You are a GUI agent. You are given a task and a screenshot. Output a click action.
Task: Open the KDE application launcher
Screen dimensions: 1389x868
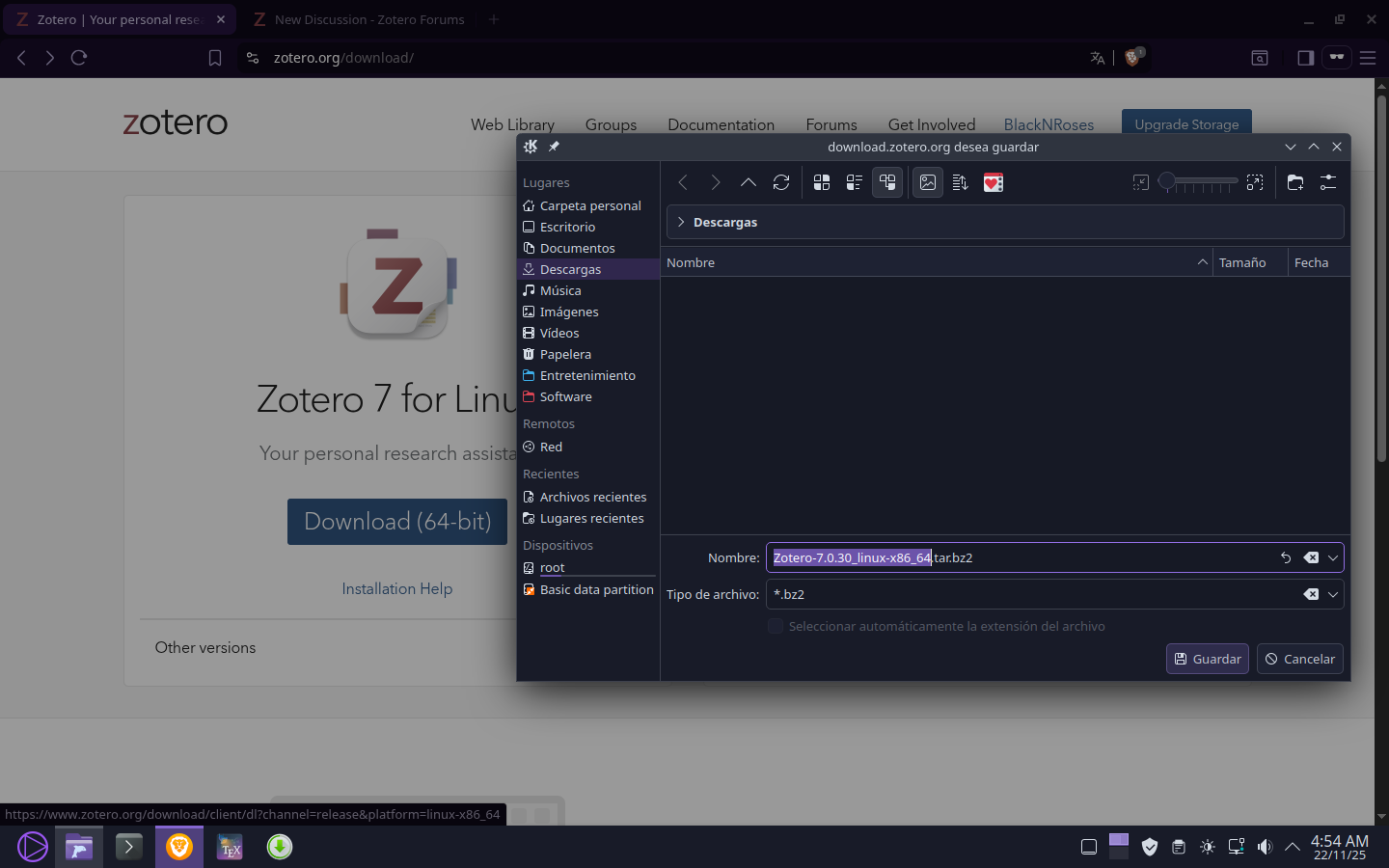coord(32,847)
